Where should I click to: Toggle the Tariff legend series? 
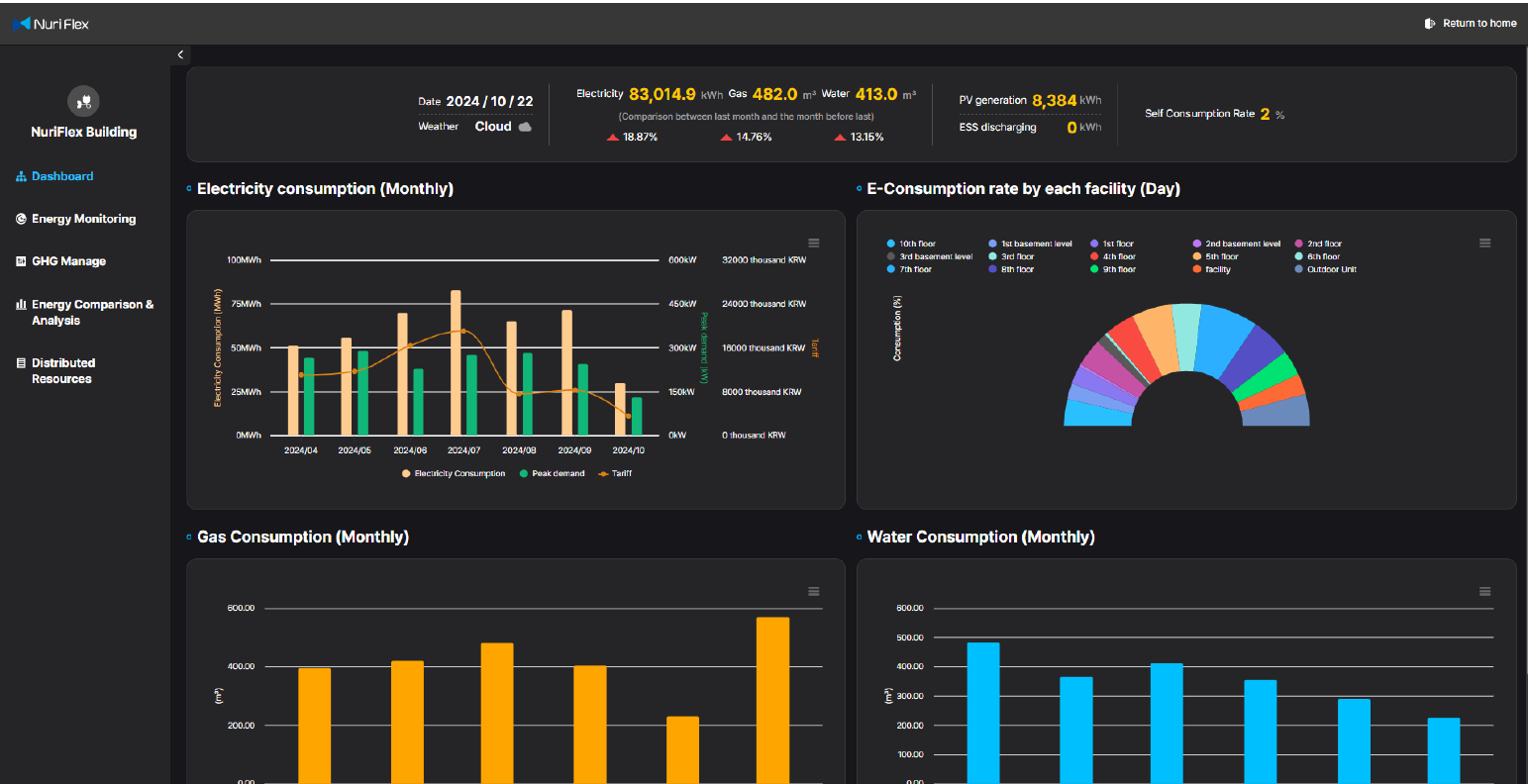(614, 474)
